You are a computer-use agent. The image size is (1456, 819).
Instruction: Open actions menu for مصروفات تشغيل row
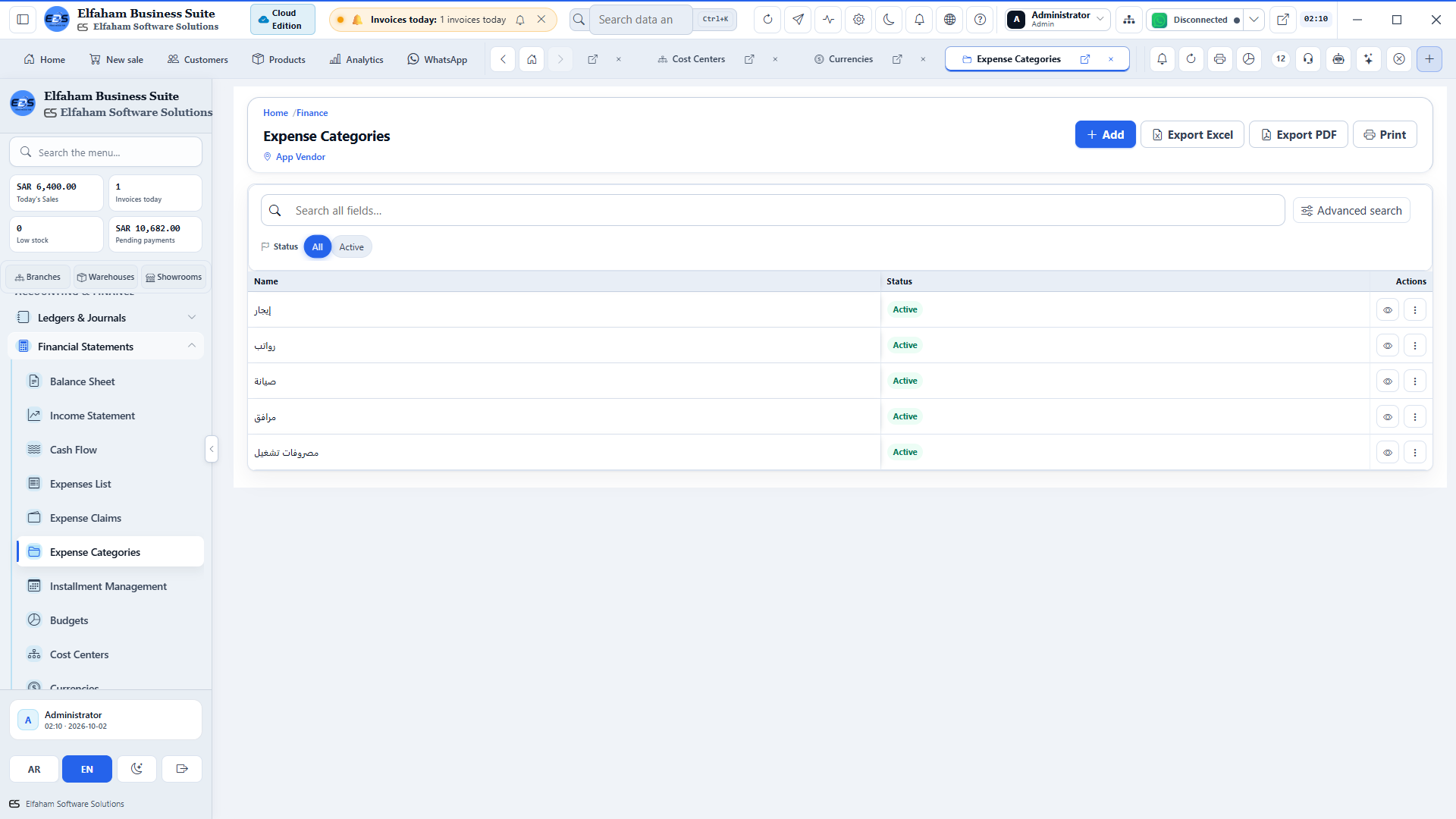coord(1415,453)
